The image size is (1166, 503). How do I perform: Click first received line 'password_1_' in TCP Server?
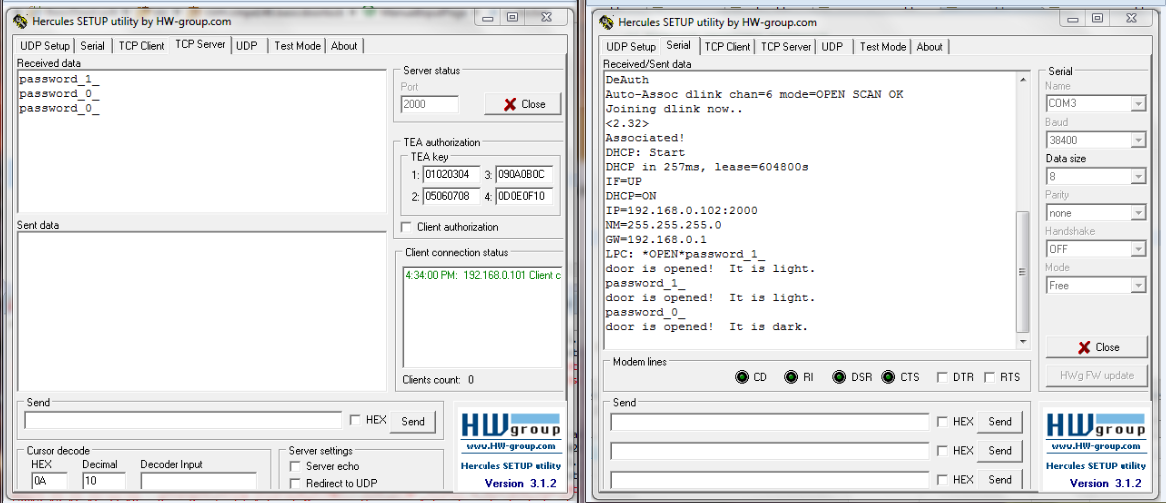pos(59,79)
